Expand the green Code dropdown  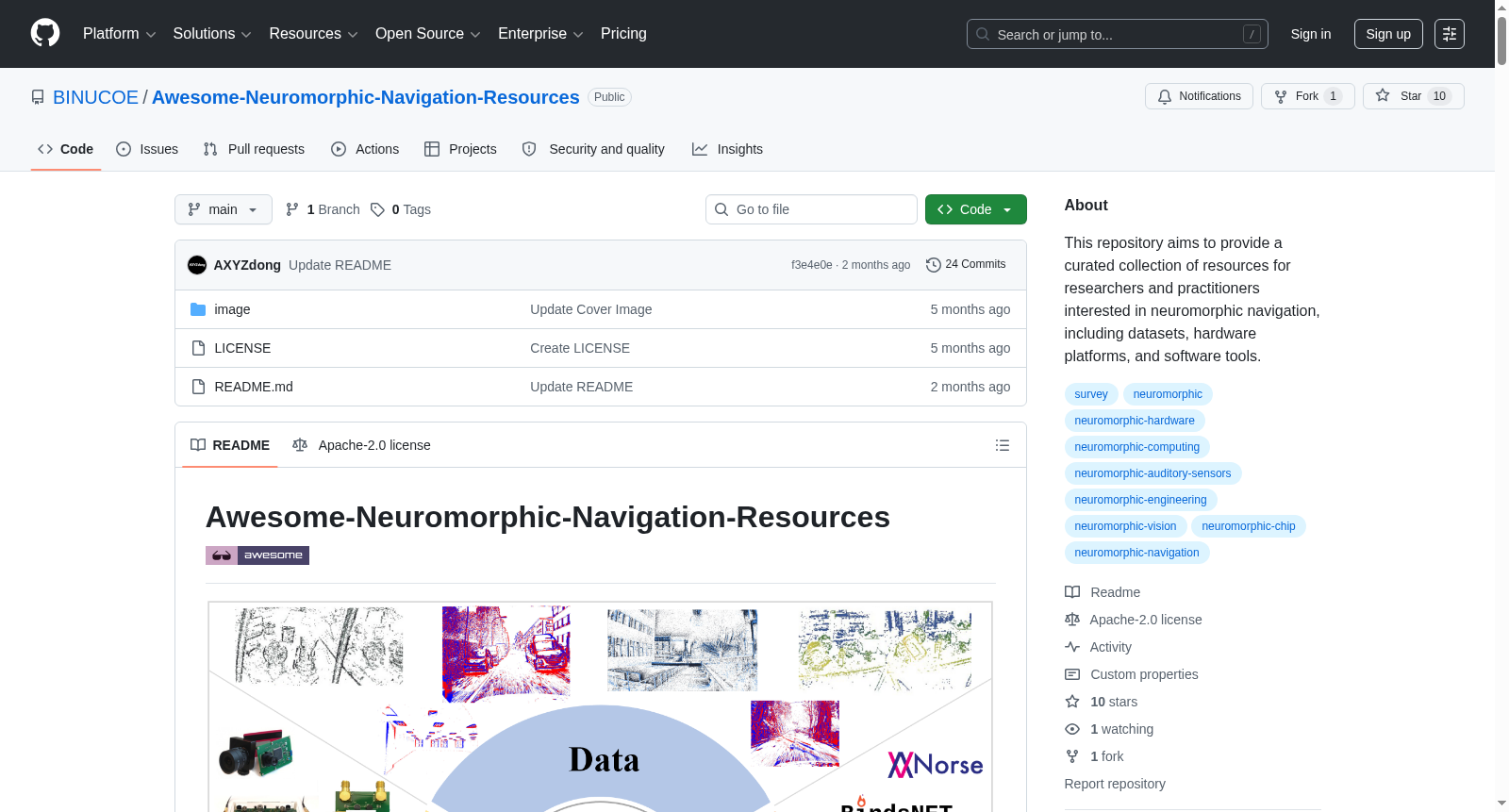976,209
